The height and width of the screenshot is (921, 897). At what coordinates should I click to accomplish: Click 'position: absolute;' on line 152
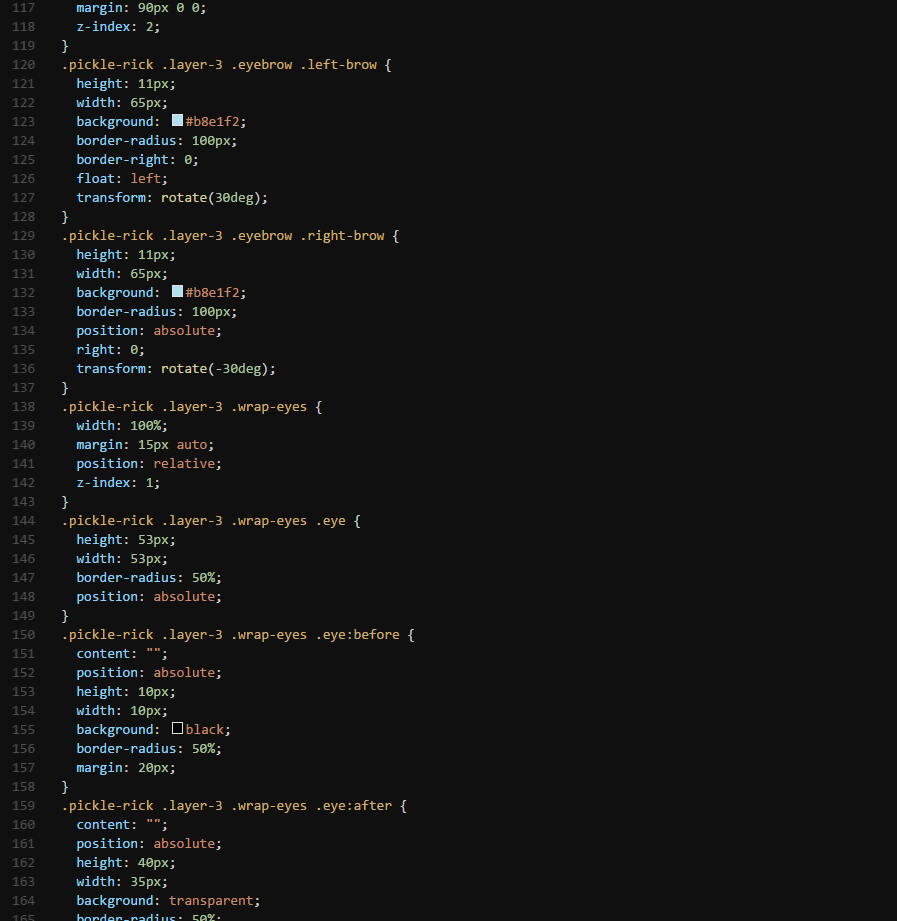[149, 673]
